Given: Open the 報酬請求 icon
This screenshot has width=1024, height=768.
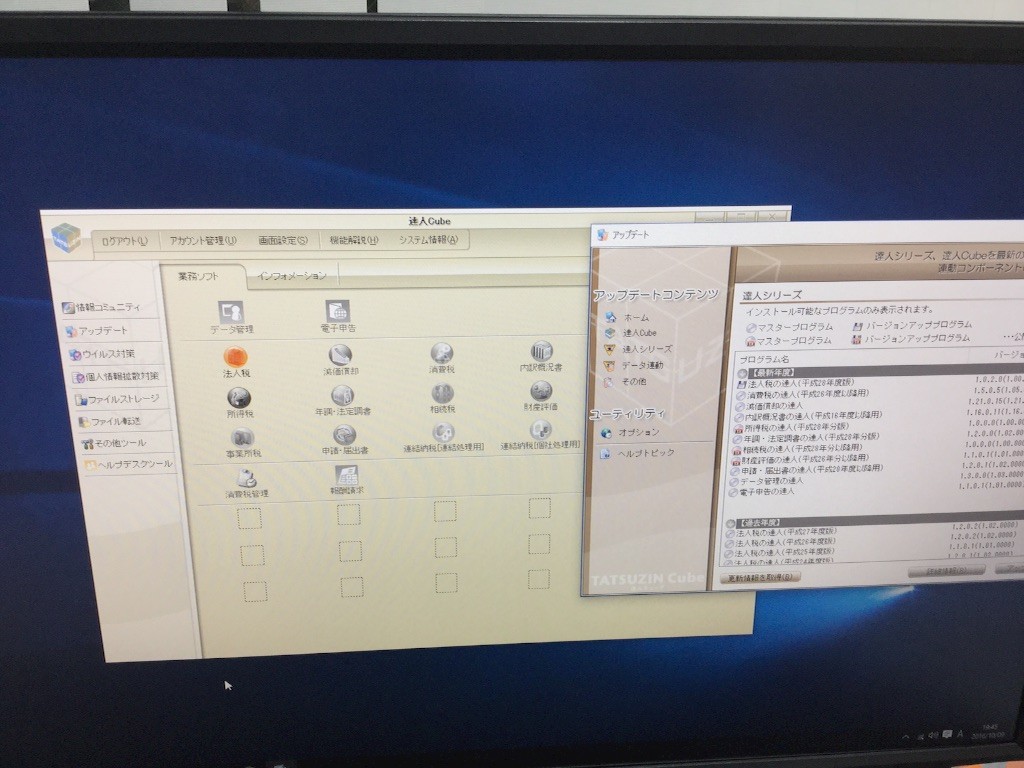Looking at the screenshot, I should pos(347,480).
